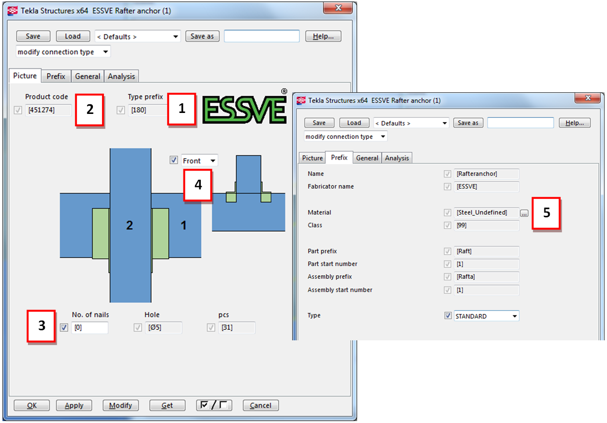
Task: Click the Assembly prefix field Rafta
Action: point(486,277)
